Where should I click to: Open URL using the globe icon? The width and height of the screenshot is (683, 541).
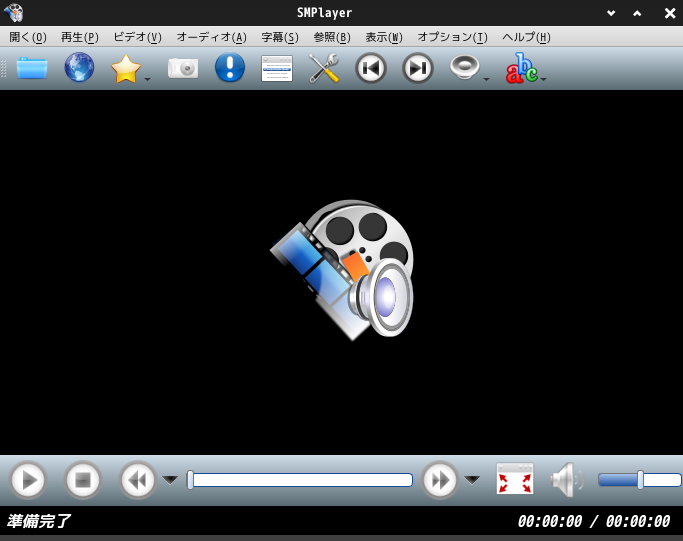[x=79, y=68]
